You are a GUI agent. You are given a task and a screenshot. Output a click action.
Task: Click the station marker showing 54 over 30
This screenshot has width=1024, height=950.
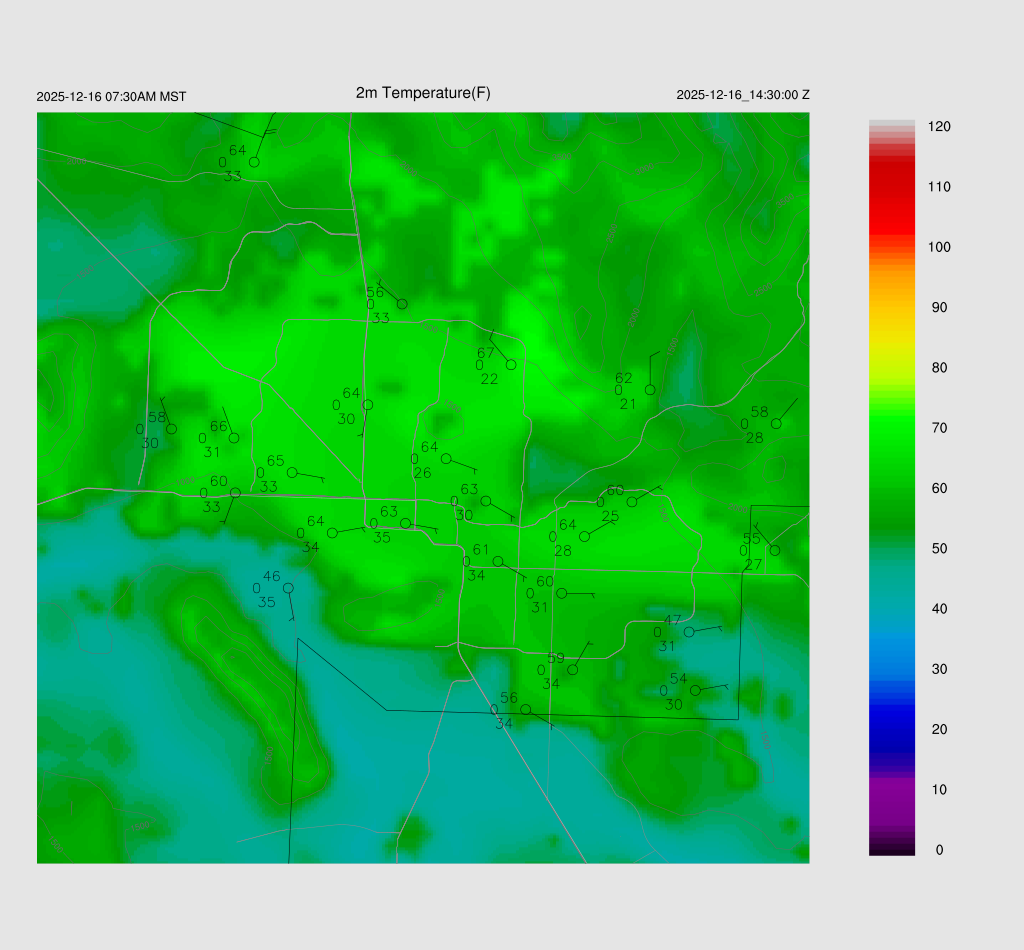point(696,691)
